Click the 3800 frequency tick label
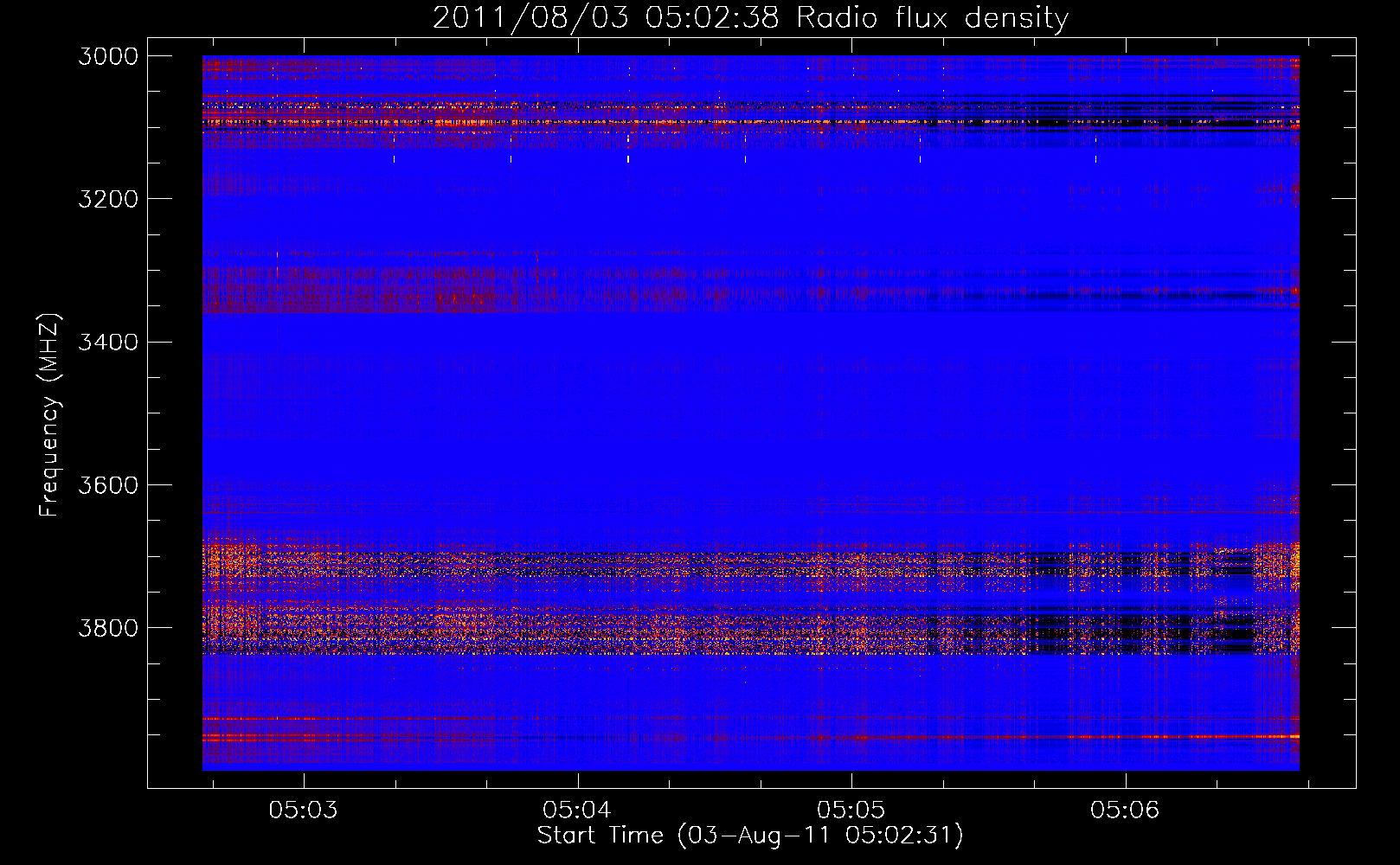Screen dimensions: 1400x865 point(108,627)
